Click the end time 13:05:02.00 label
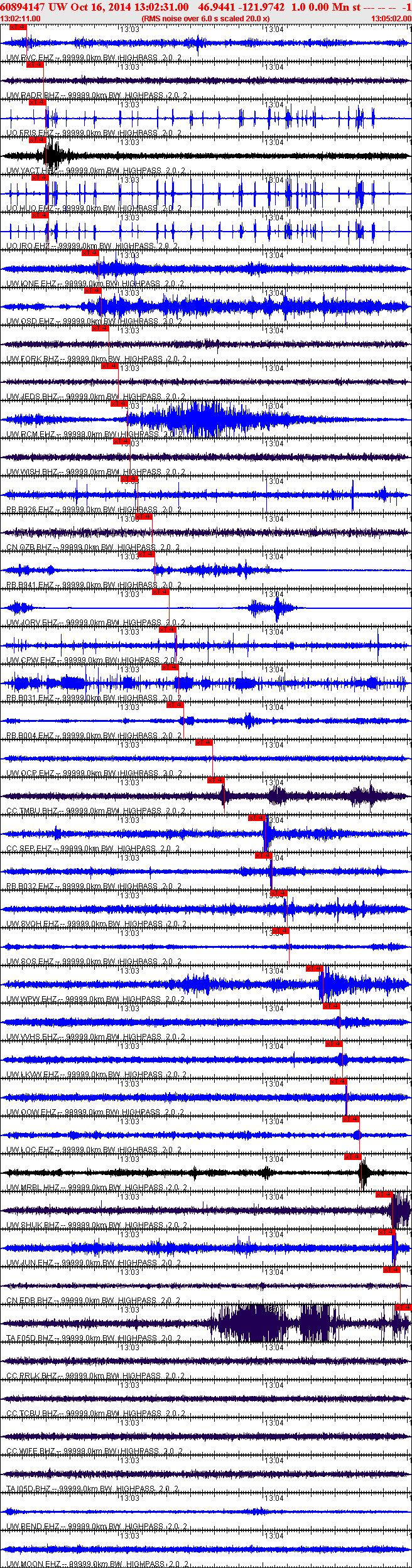This screenshot has height=1568, width=412. tap(391, 19)
